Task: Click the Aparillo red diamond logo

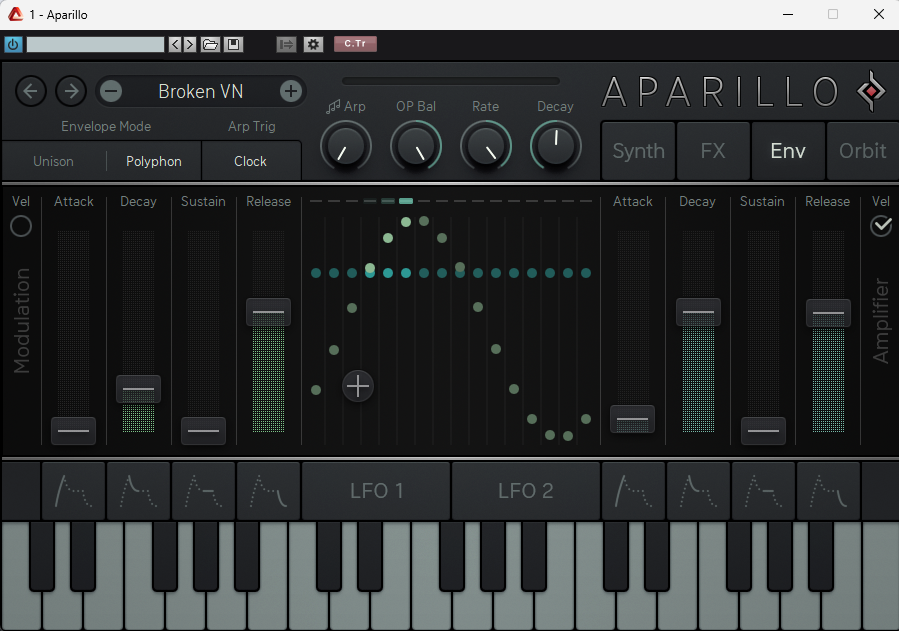Action: pyautogui.click(x=871, y=91)
